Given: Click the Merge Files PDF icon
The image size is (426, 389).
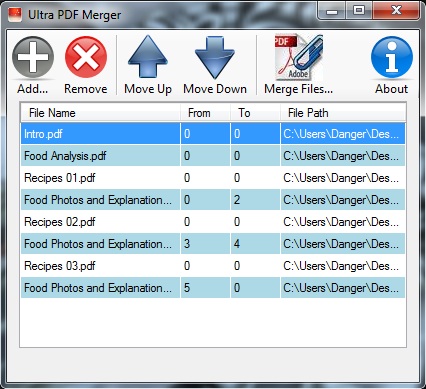Looking at the screenshot, I should tap(298, 57).
